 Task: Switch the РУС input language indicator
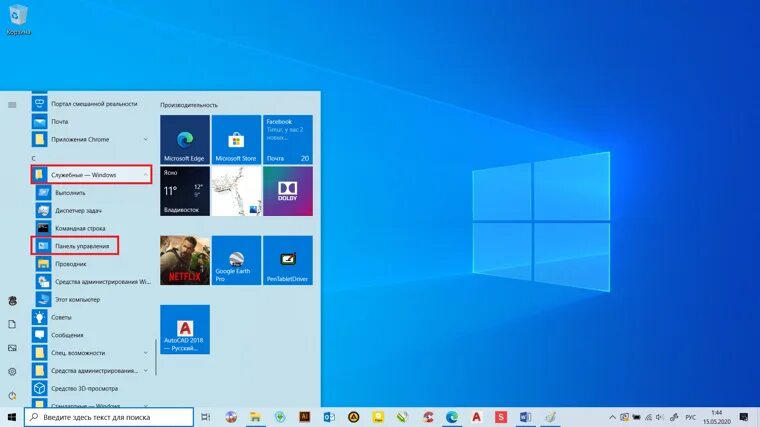(691, 417)
